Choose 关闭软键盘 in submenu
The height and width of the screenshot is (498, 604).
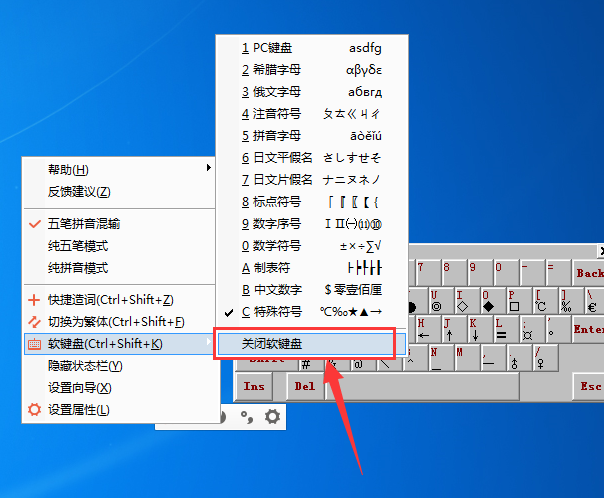click(x=312, y=344)
